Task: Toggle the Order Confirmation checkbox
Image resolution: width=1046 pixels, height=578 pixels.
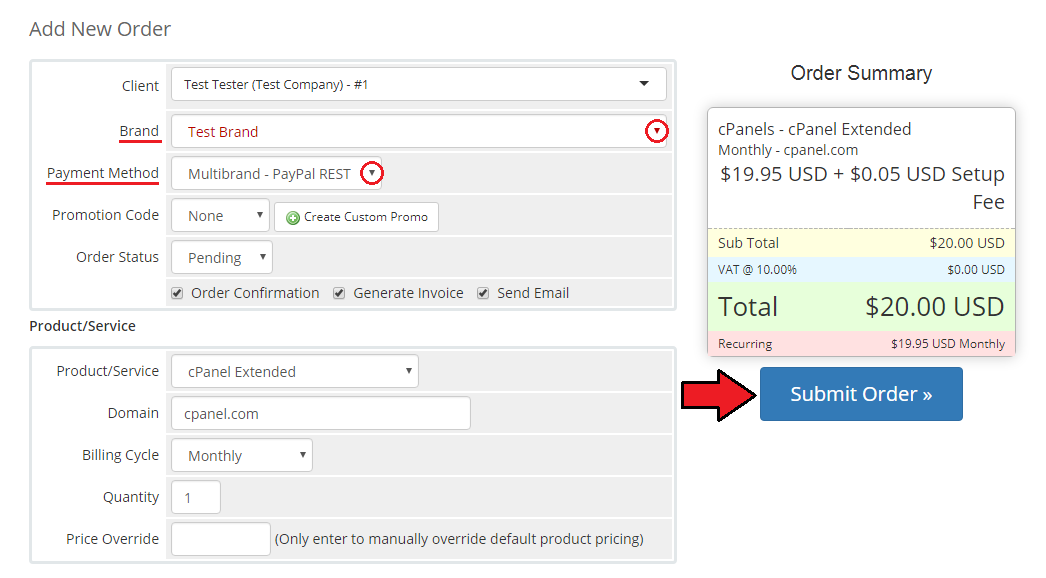Action: click(177, 293)
